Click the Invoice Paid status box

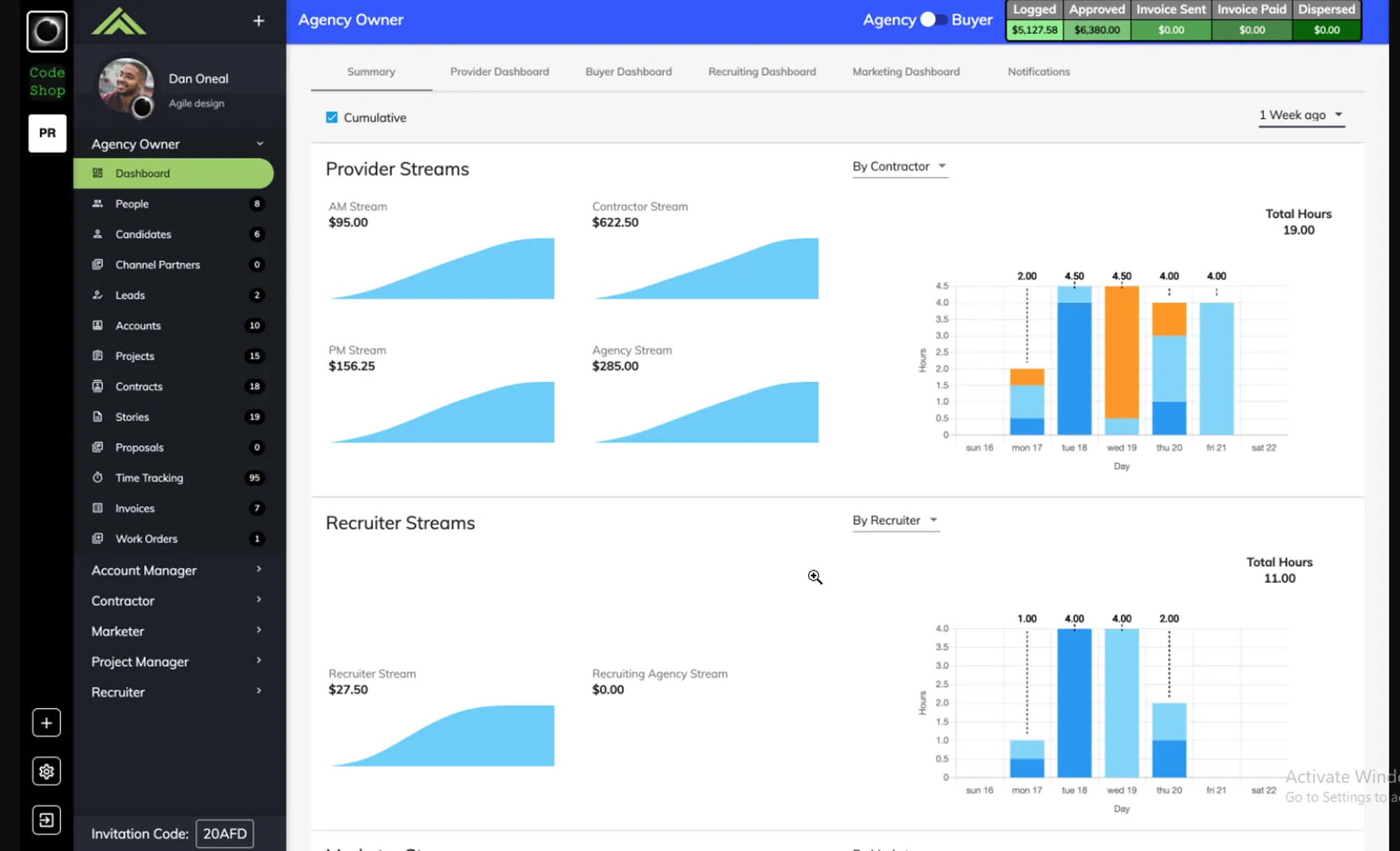(1252, 20)
